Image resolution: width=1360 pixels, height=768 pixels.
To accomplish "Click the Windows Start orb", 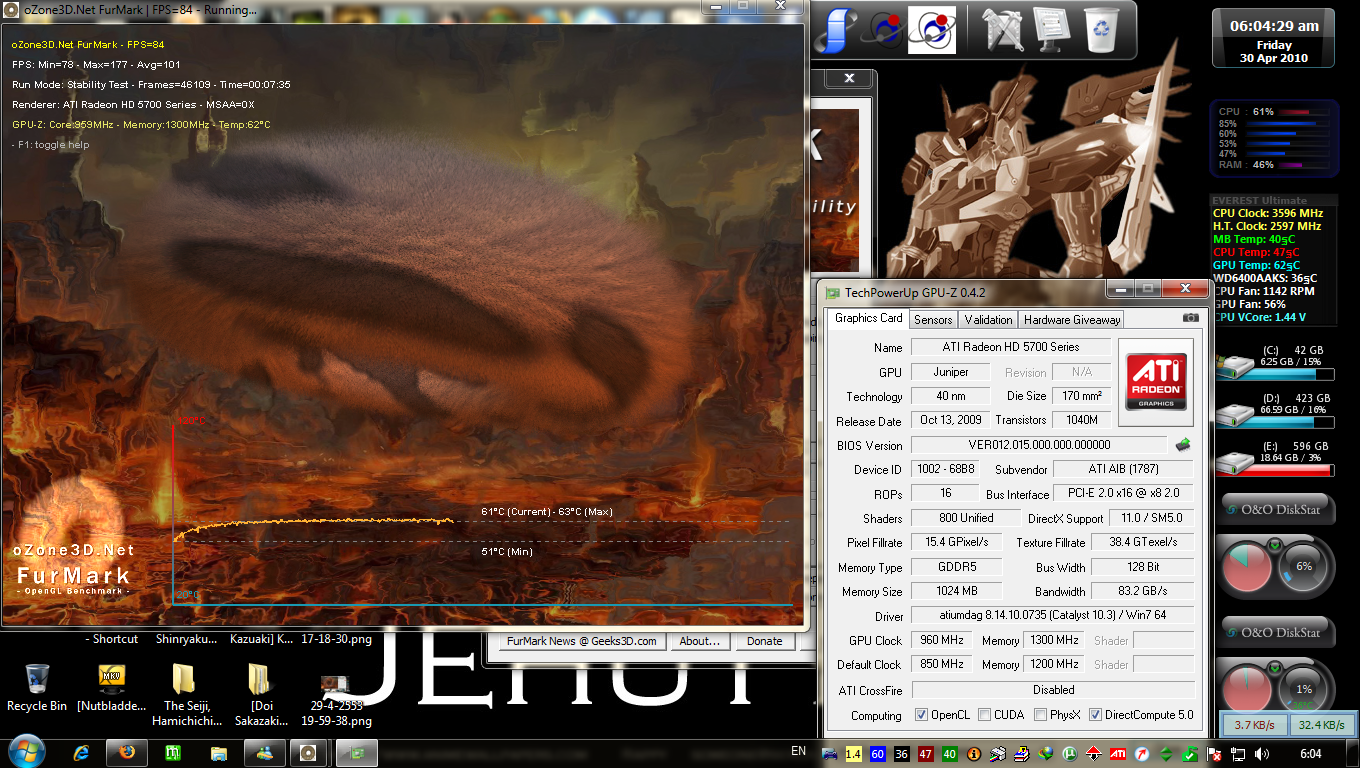I will pos(25,751).
